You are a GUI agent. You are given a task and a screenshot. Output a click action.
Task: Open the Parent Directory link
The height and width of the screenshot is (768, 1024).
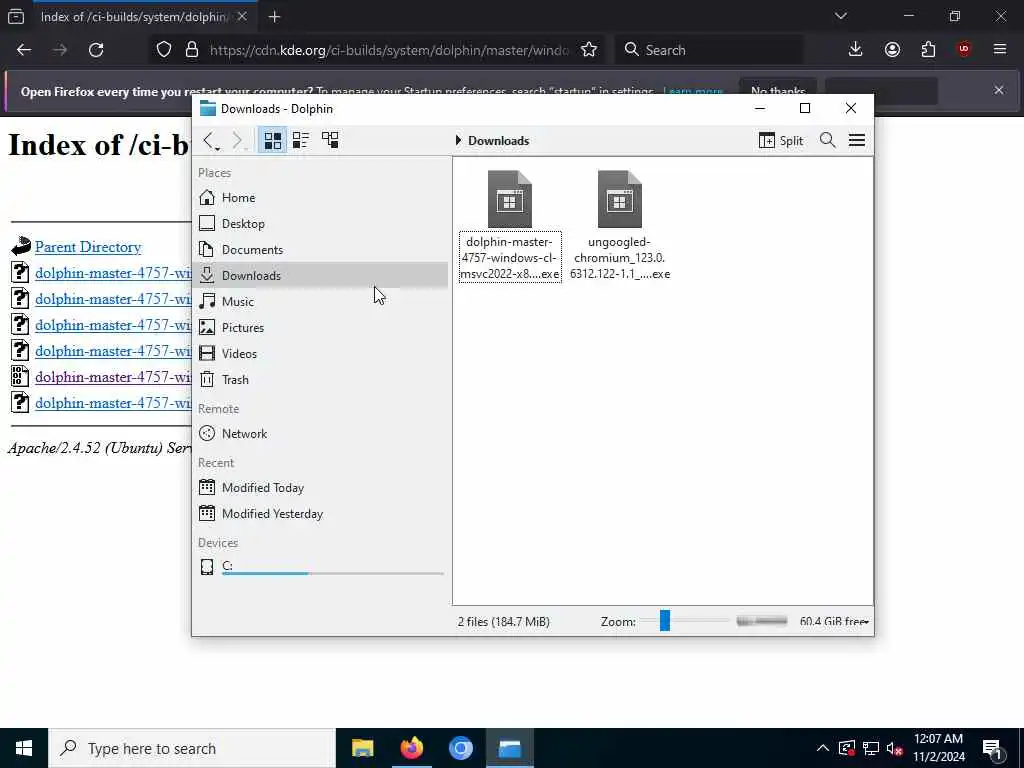coord(88,247)
